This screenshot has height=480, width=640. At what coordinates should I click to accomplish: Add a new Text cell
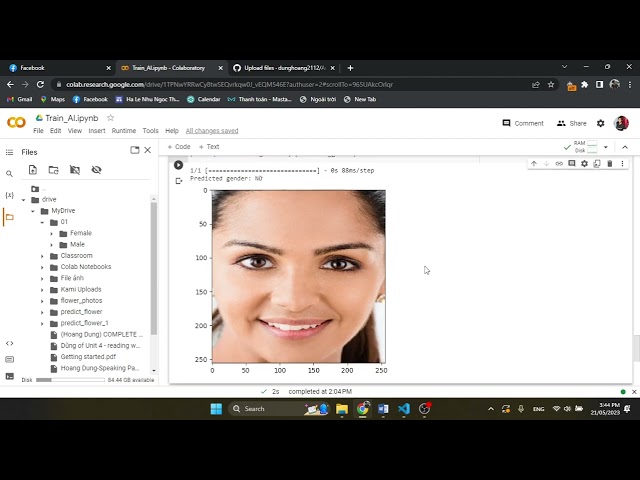coord(209,147)
